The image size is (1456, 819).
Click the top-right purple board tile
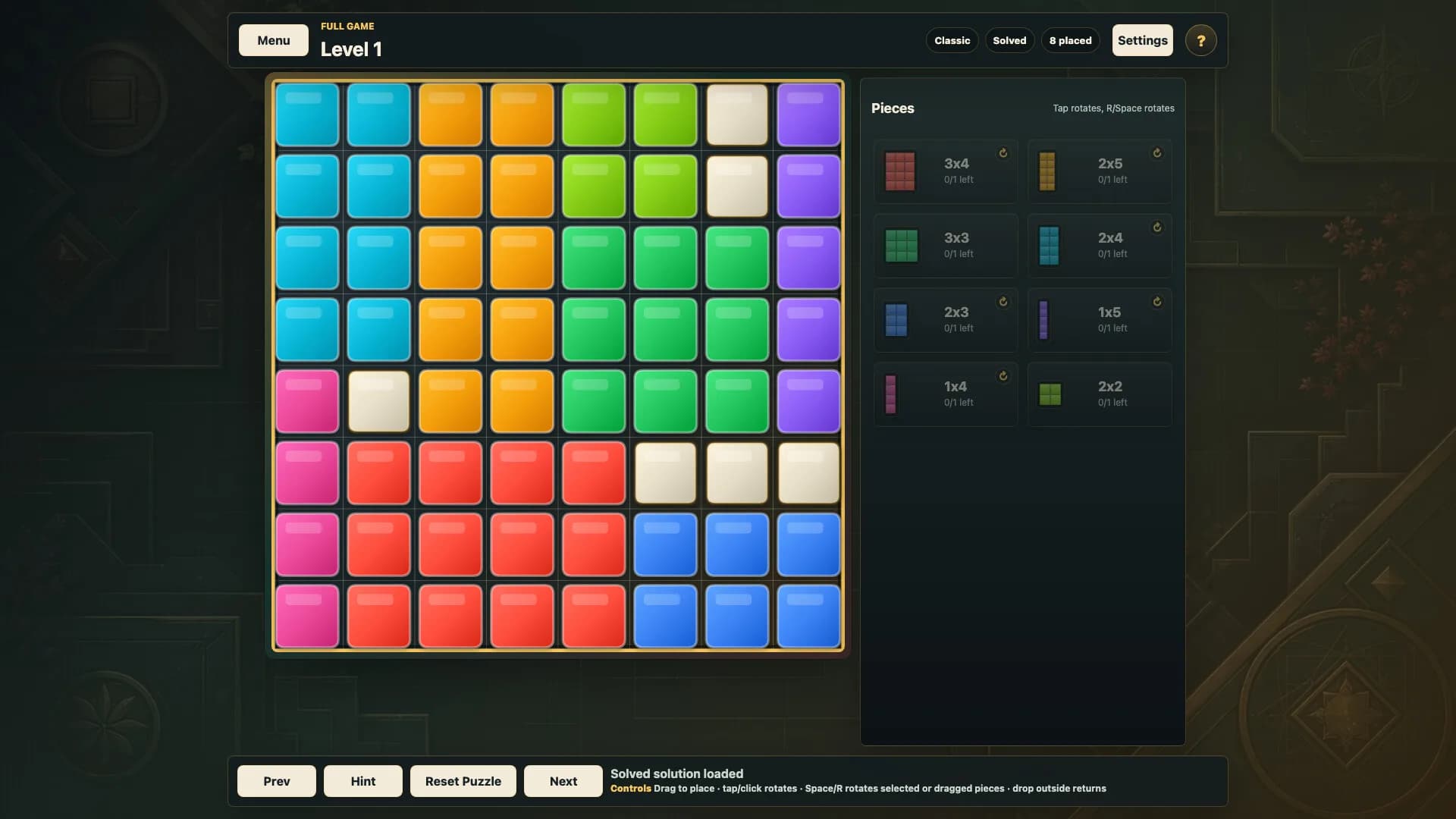point(808,115)
